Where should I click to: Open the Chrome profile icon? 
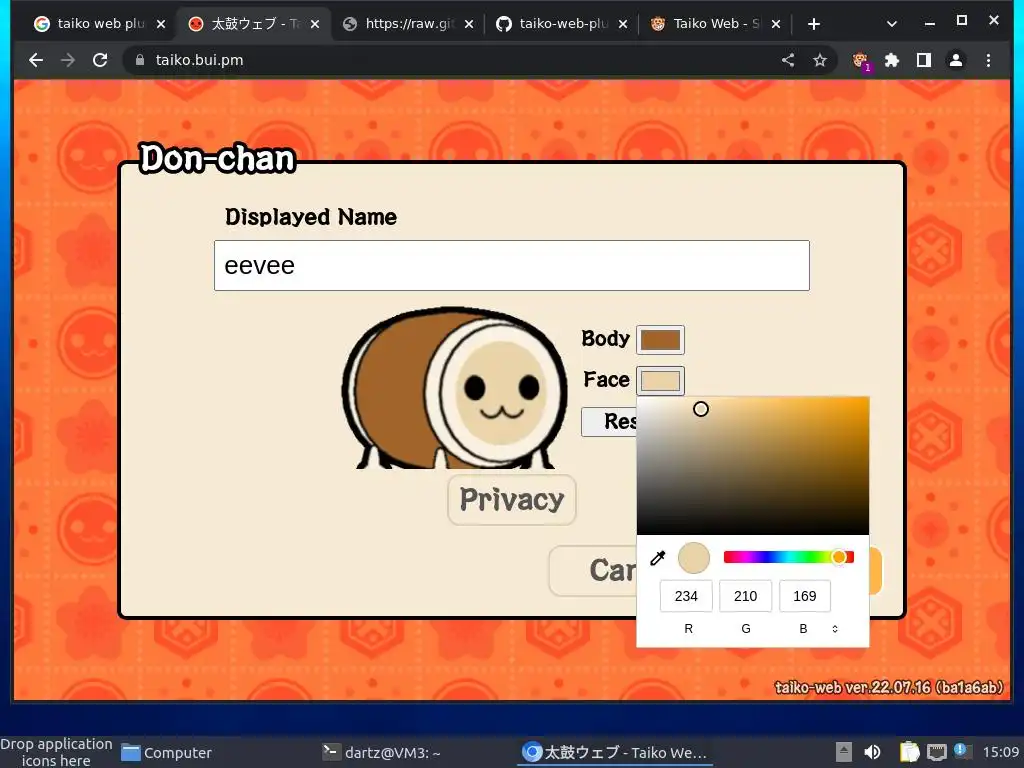pos(955,60)
